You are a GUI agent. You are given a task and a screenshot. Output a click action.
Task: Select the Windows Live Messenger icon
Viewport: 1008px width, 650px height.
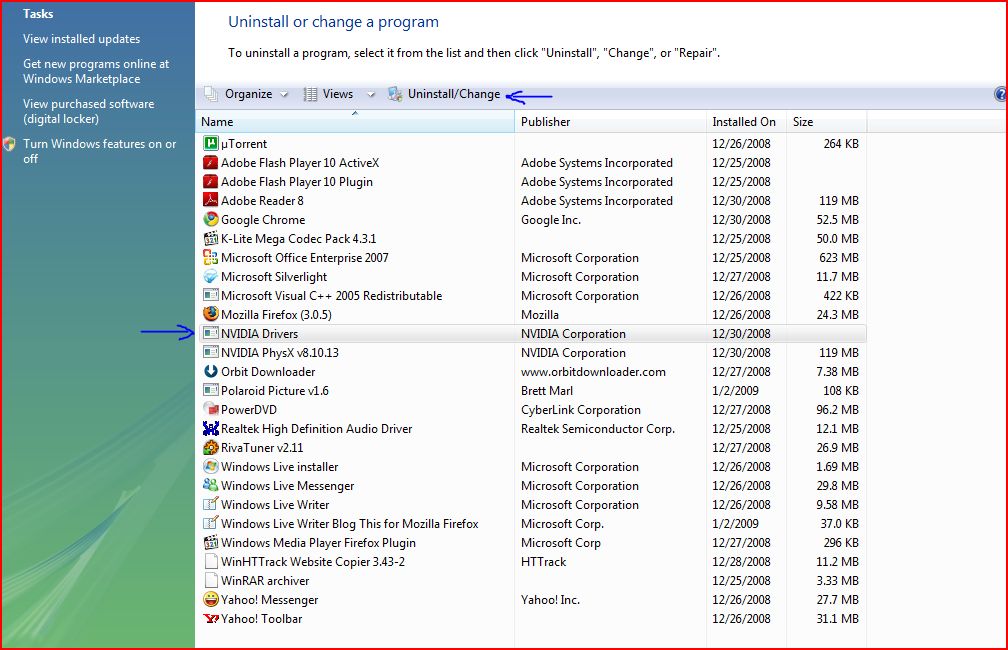pos(211,486)
